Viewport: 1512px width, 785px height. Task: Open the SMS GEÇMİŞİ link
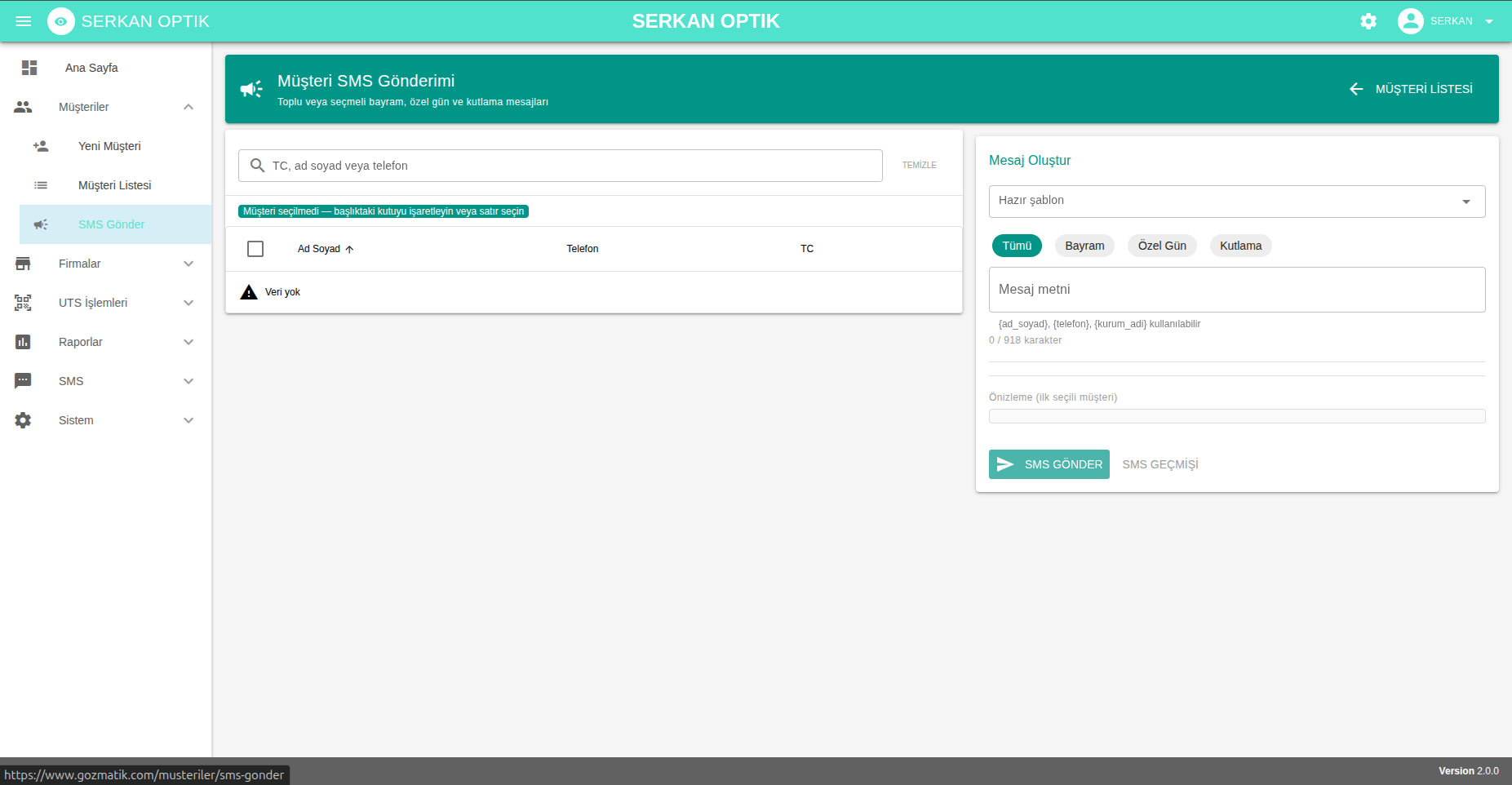[1160, 464]
